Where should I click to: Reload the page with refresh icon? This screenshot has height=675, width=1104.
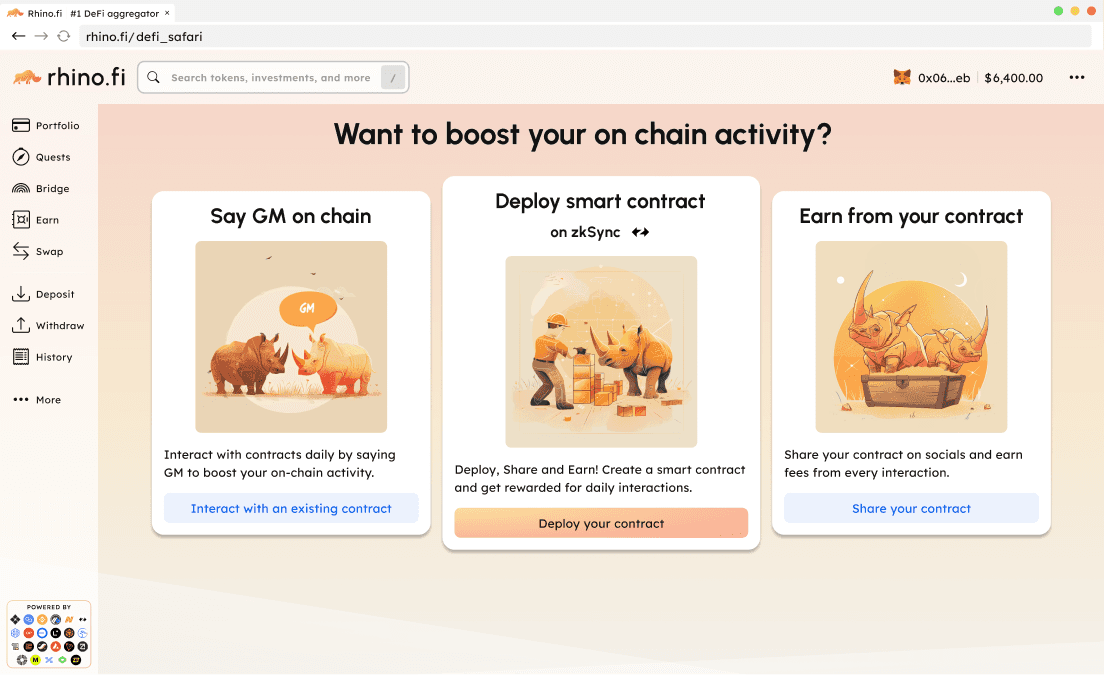(x=63, y=36)
